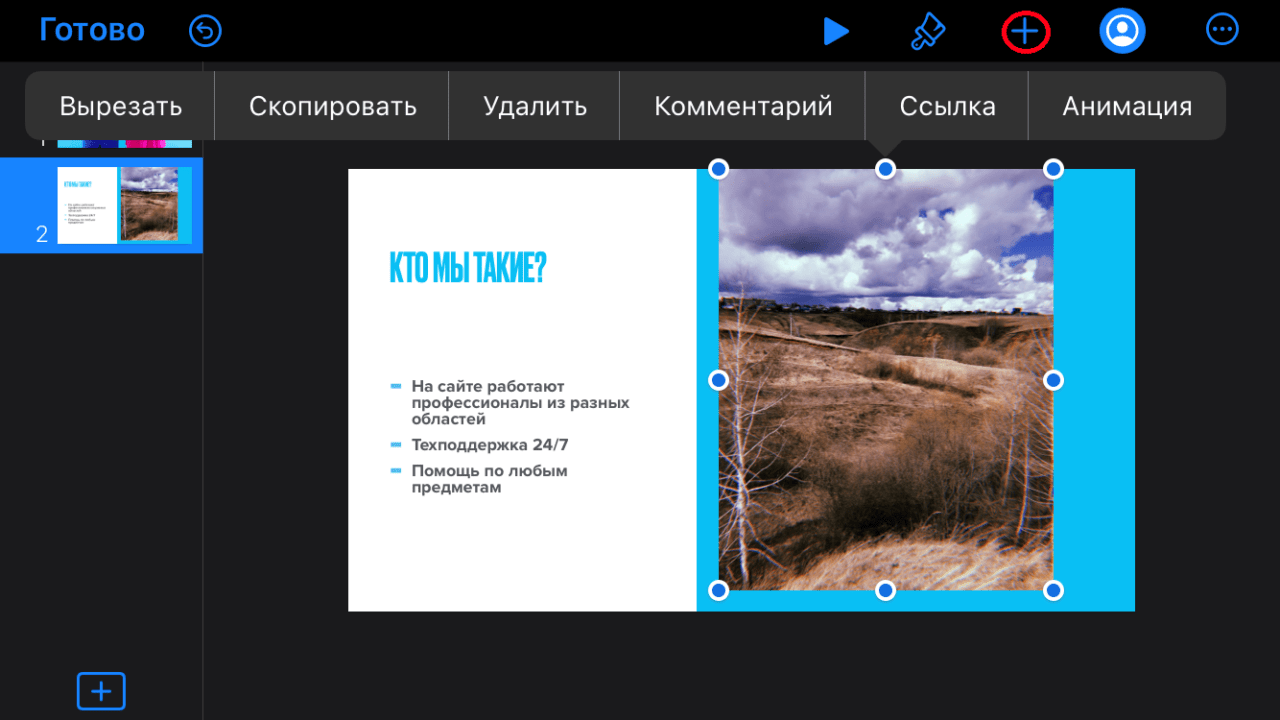This screenshot has width=1280, height=720.
Task: Start the slideshow with the play icon
Action: 835,31
